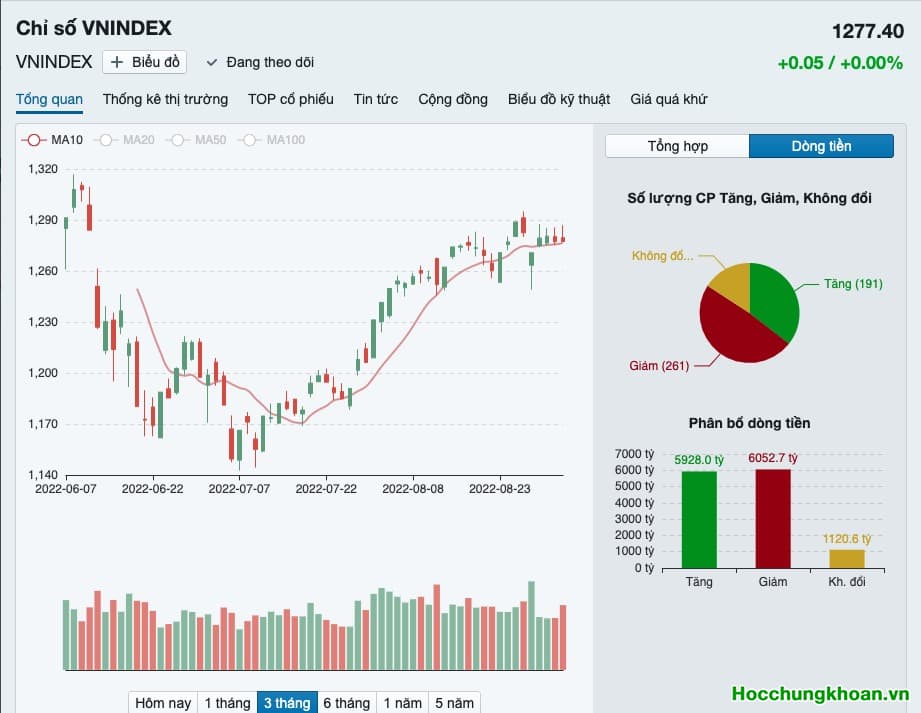Open Biểu đồ kỹ thuật tab
Viewport: 921px width, 713px height.
point(558,99)
